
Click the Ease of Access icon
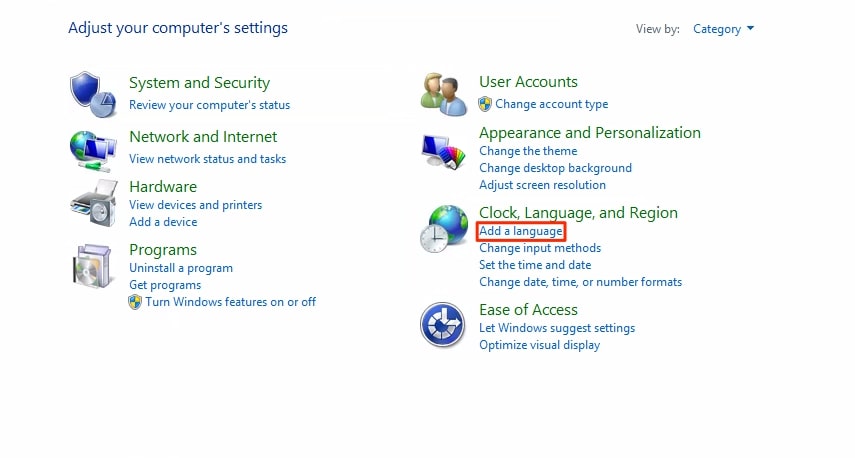tap(443, 325)
